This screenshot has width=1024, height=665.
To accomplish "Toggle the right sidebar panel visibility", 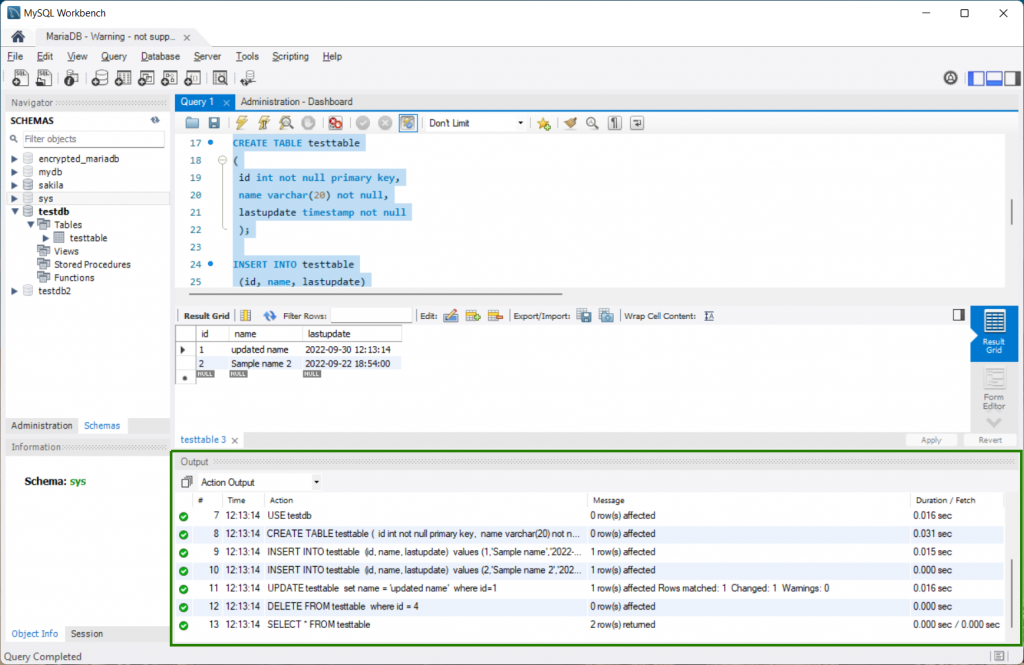I will point(1012,78).
